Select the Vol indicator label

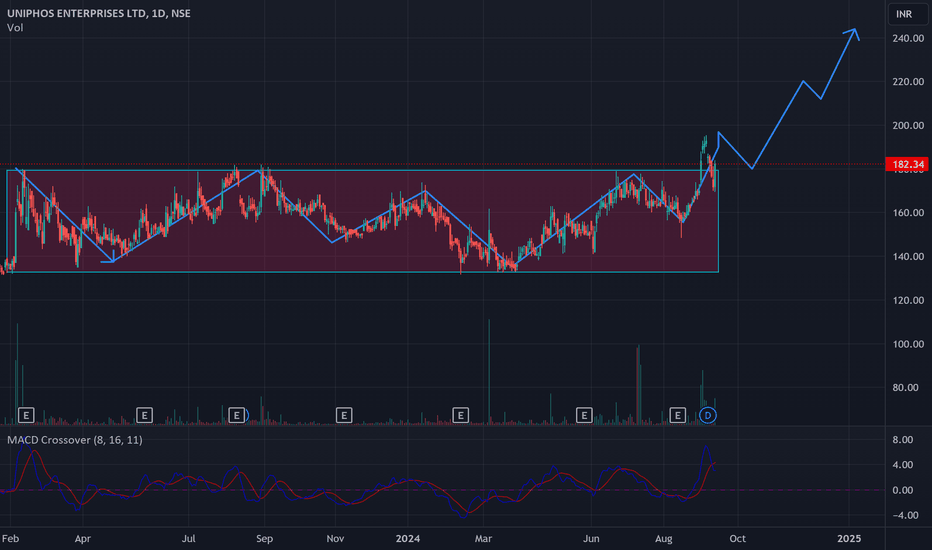(x=15, y=27)
